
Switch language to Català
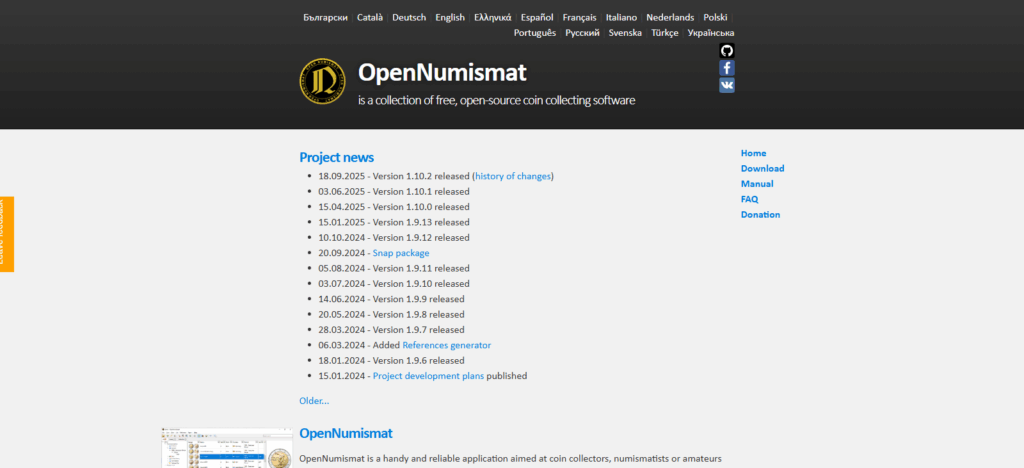(370, 18)
